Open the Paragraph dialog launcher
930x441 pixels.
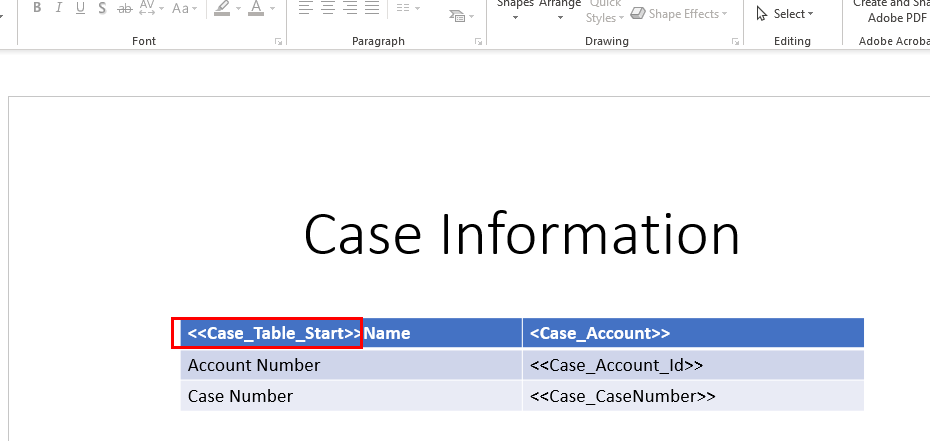(x=479, y=42)
